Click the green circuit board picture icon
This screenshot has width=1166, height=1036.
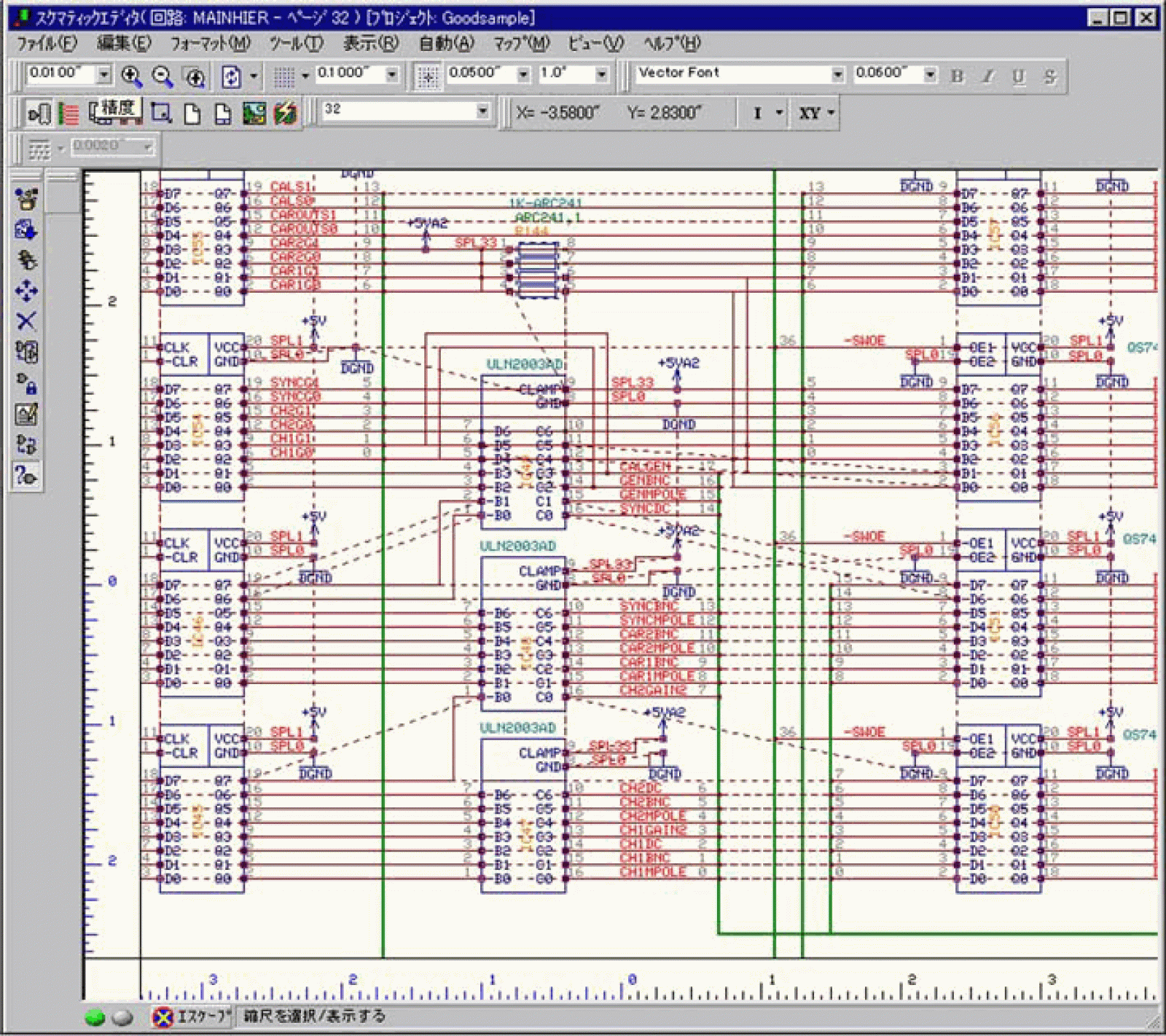tap(254, 113)
